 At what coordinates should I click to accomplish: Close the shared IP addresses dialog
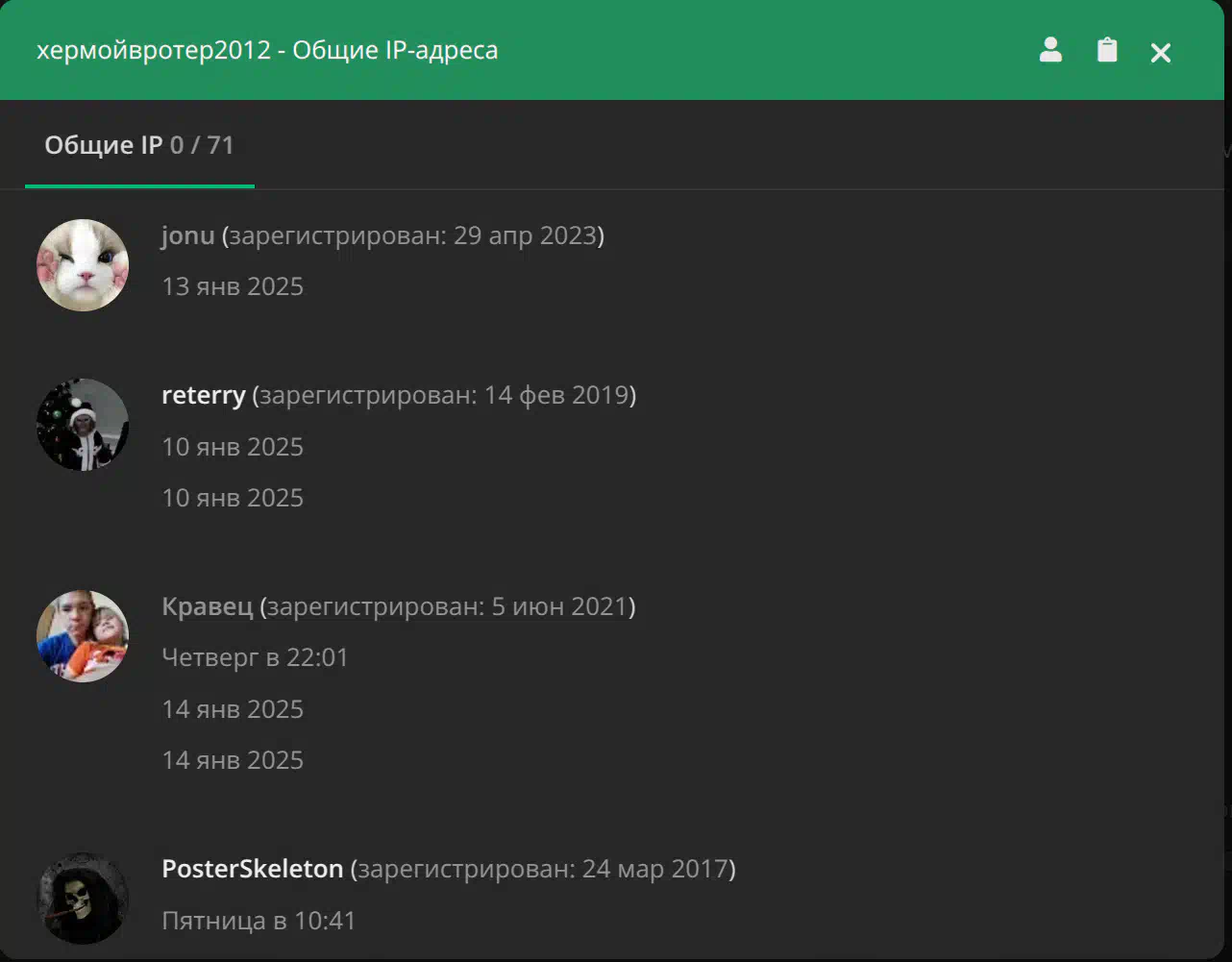[1161, 53]
